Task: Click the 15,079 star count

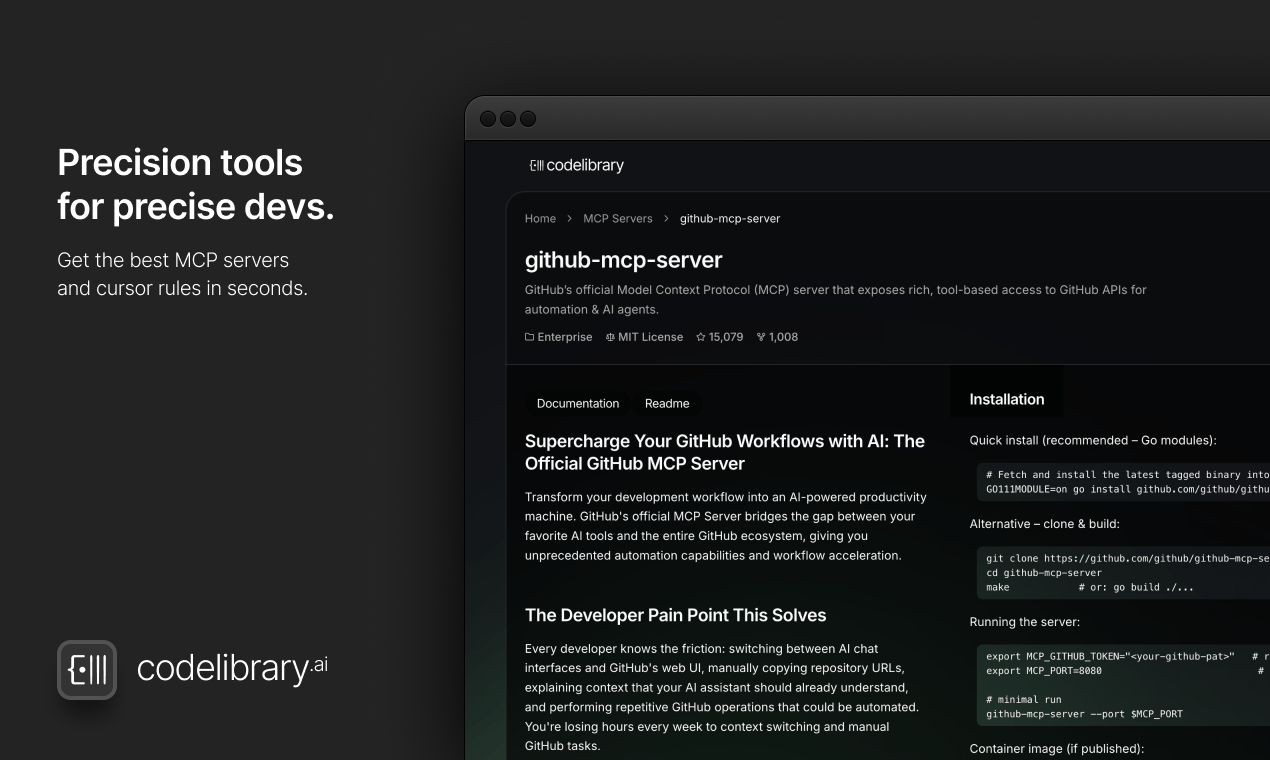Action: pyautogui.click(x=726, y=337)
